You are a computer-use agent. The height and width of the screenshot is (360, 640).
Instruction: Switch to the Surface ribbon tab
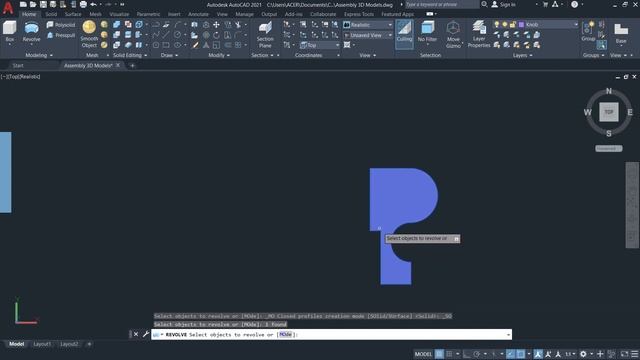coord(73,14)
